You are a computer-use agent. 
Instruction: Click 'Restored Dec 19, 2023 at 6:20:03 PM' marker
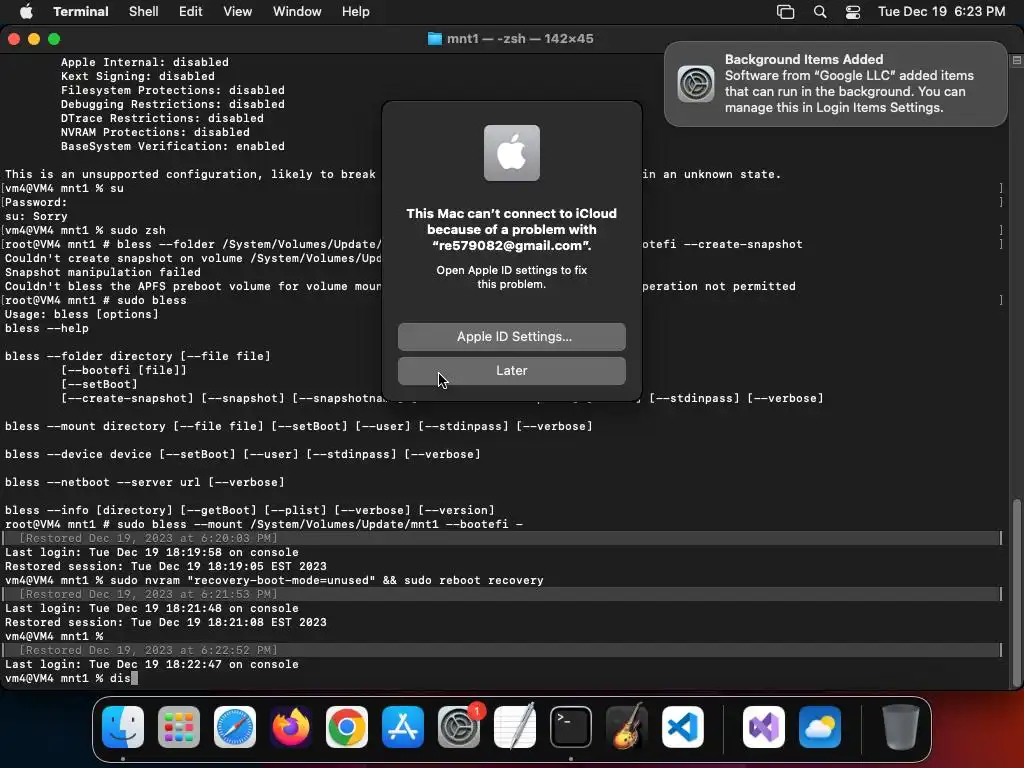coord(148,538)
